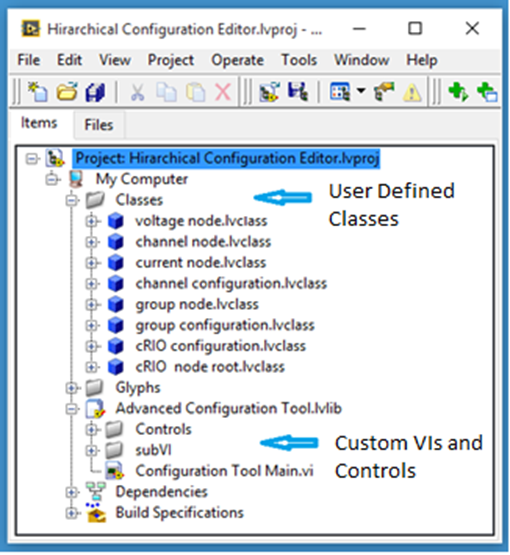The width and height of the screenshot is (510, 555).
Task: Select group node.lvclass row
Action: (x=197, y=305)
